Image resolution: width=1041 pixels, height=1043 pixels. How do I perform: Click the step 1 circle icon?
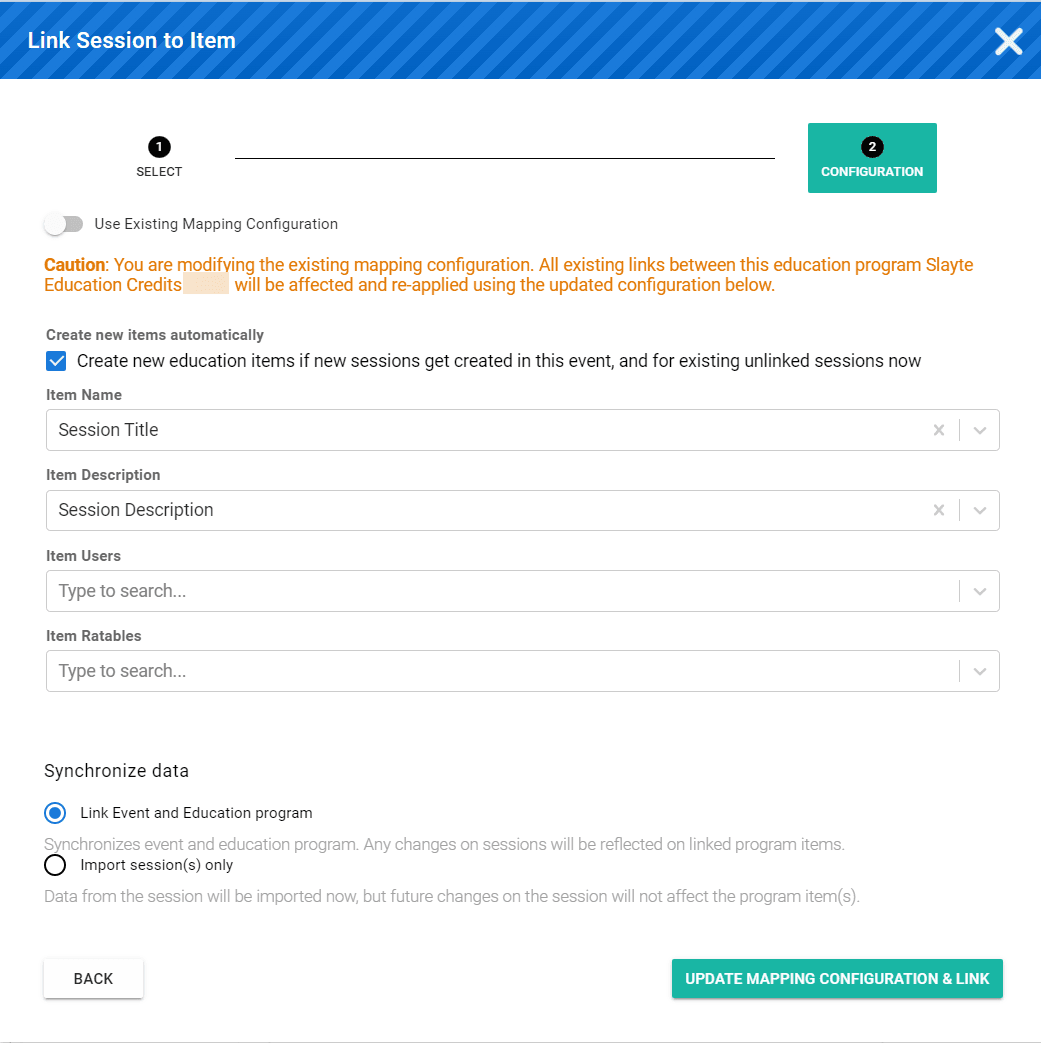coord(159,147)
